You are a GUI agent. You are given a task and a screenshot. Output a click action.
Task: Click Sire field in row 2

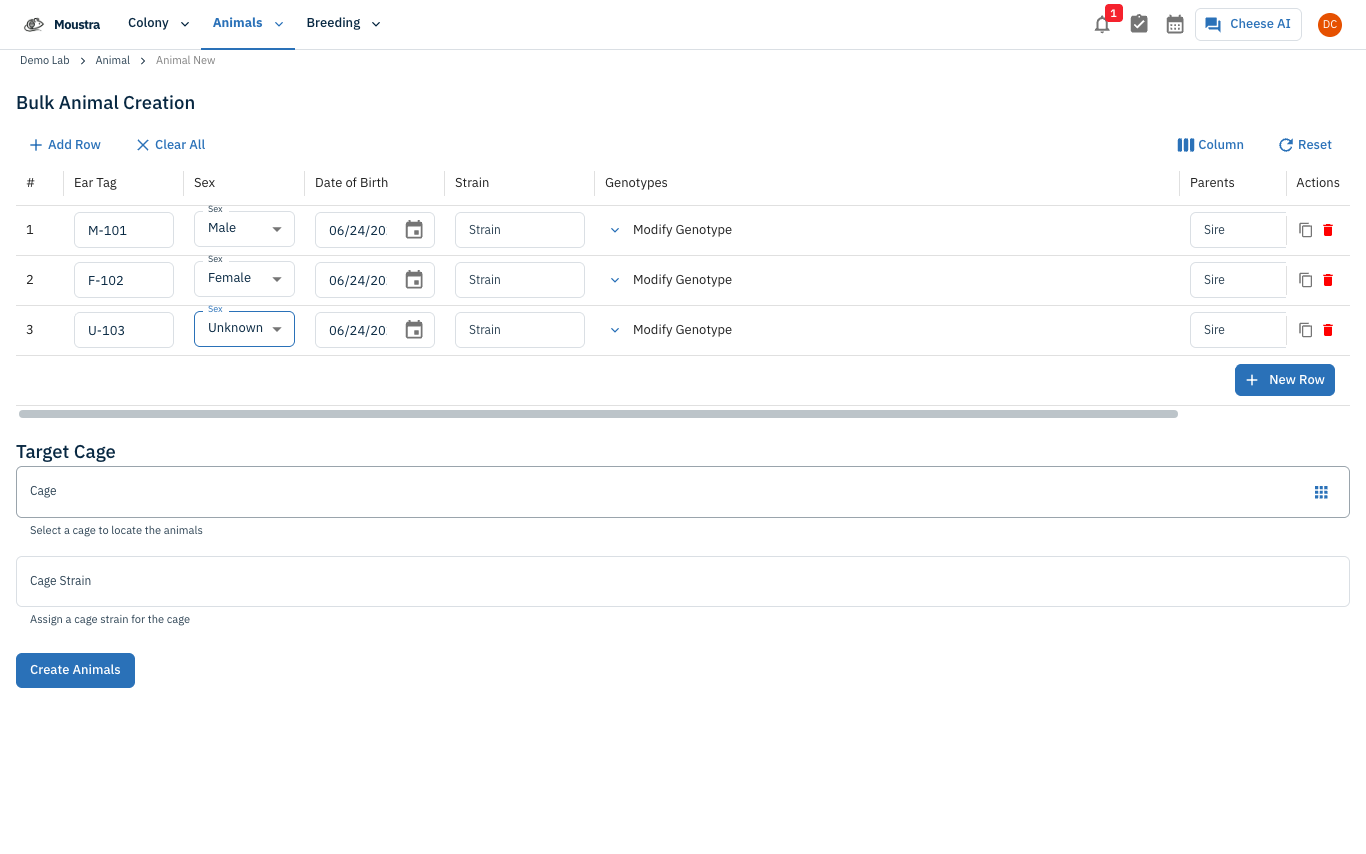(1238, 280)
